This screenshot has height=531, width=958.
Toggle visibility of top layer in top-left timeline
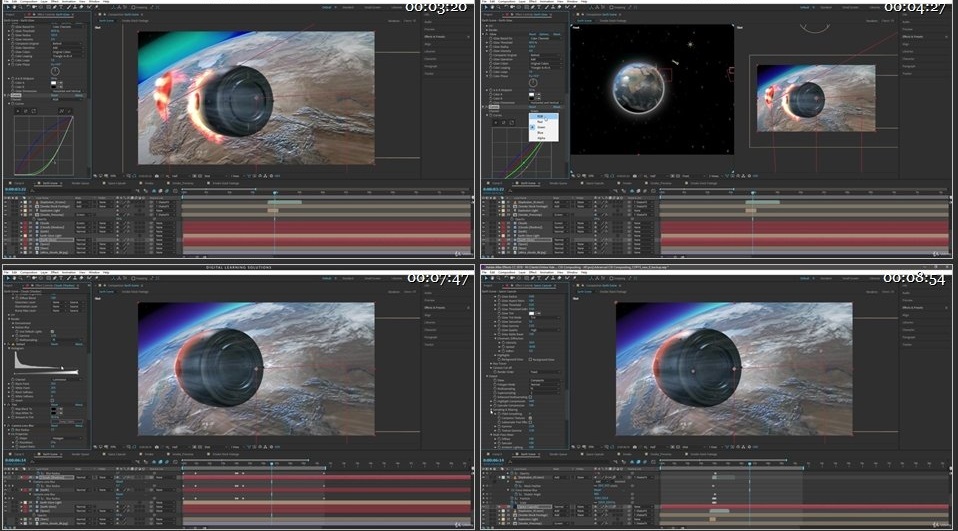click(6, 201)
